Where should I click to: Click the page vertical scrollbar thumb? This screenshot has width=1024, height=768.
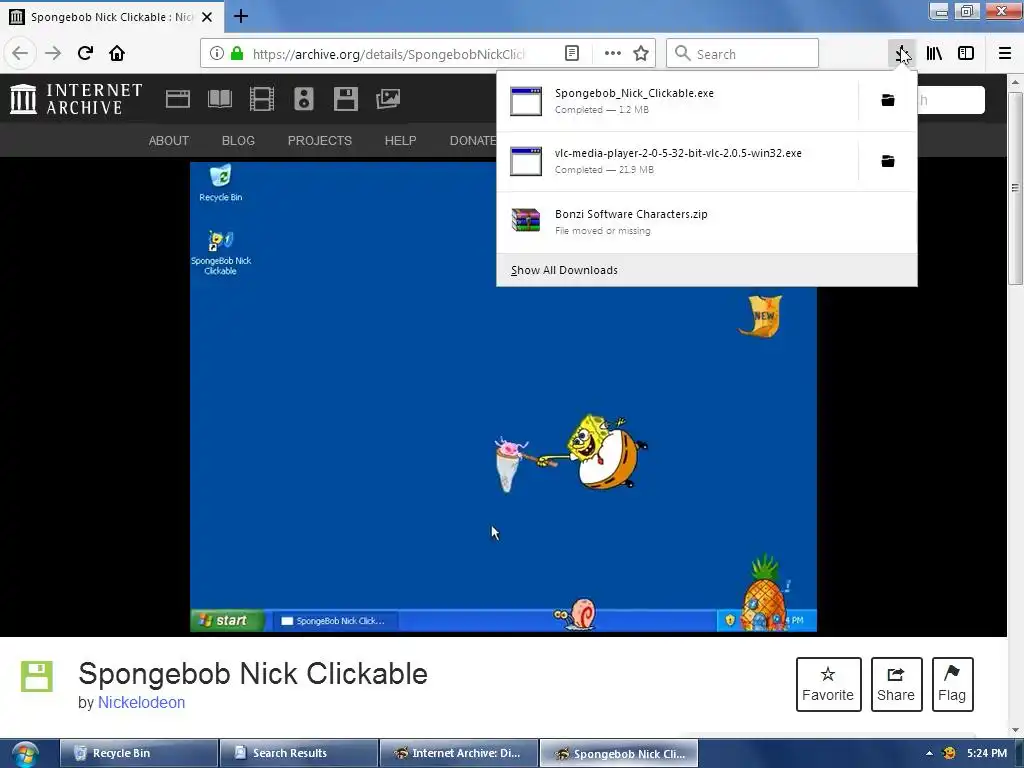pos(1015,188)
